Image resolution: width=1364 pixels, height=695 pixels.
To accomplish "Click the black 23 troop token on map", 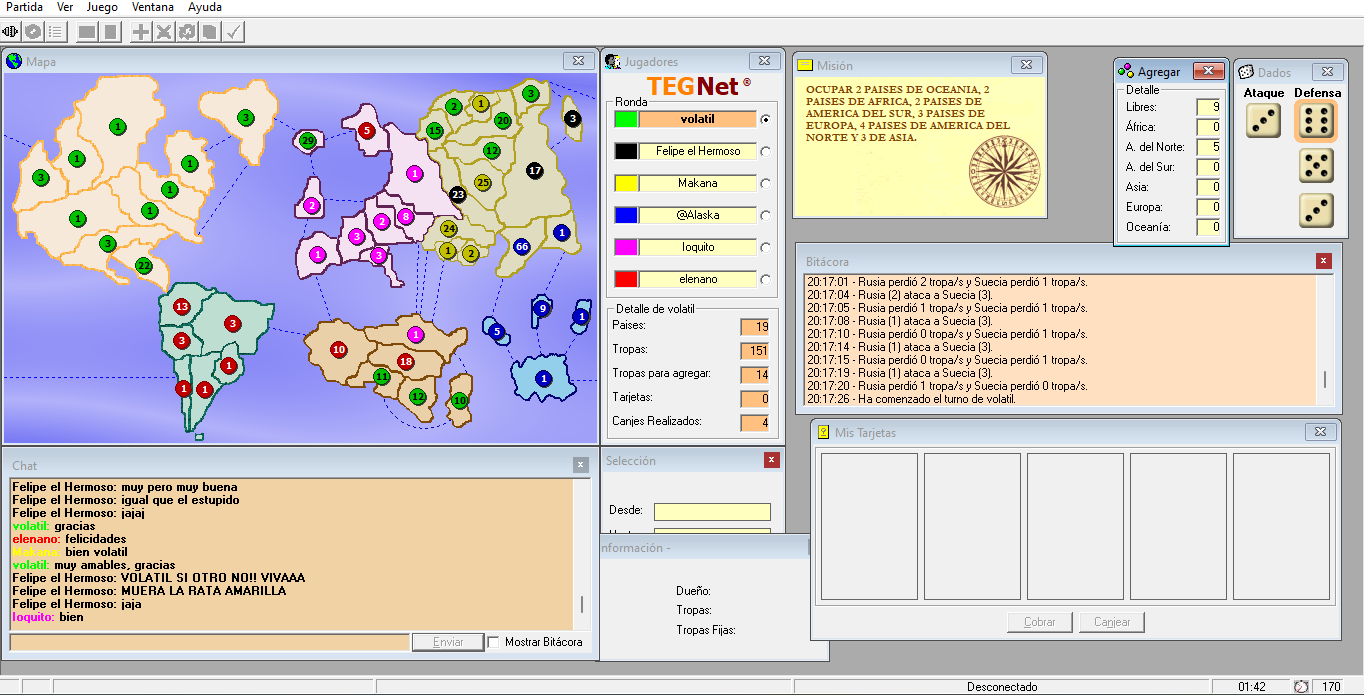I will 458,194.
